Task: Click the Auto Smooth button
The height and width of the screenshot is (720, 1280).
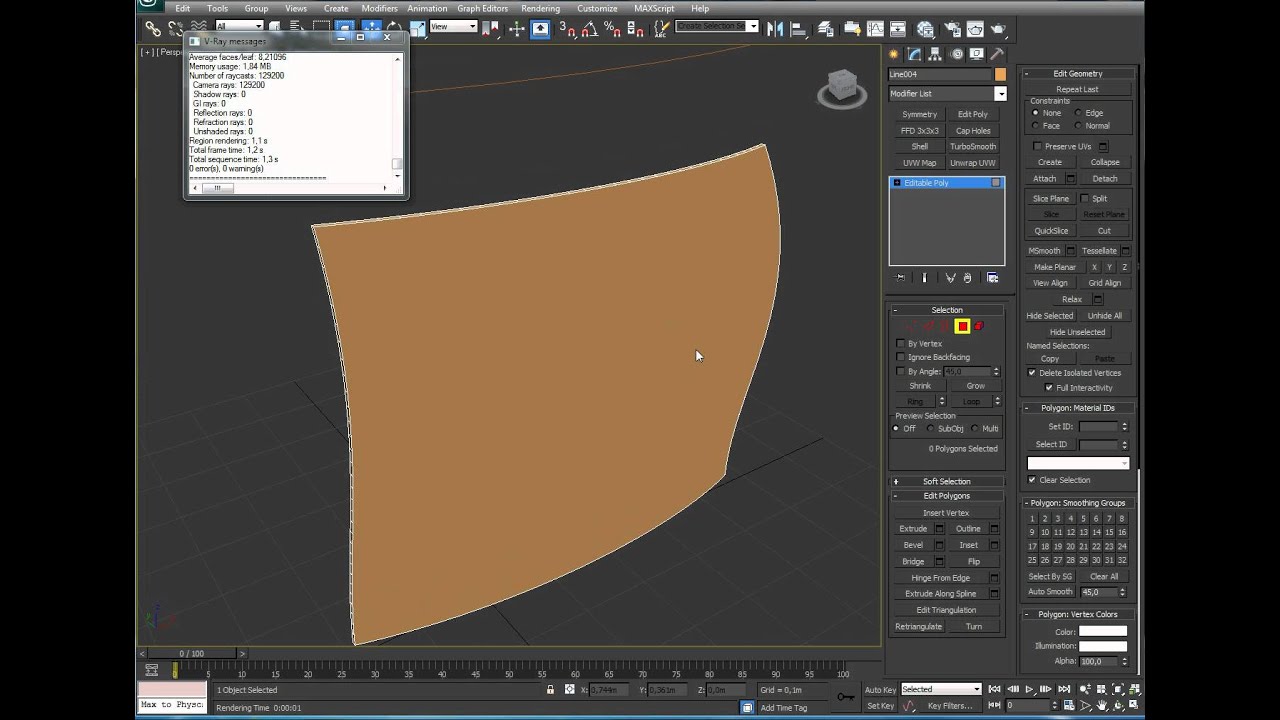Action: pyautogui.click(x=1050, y=592)
